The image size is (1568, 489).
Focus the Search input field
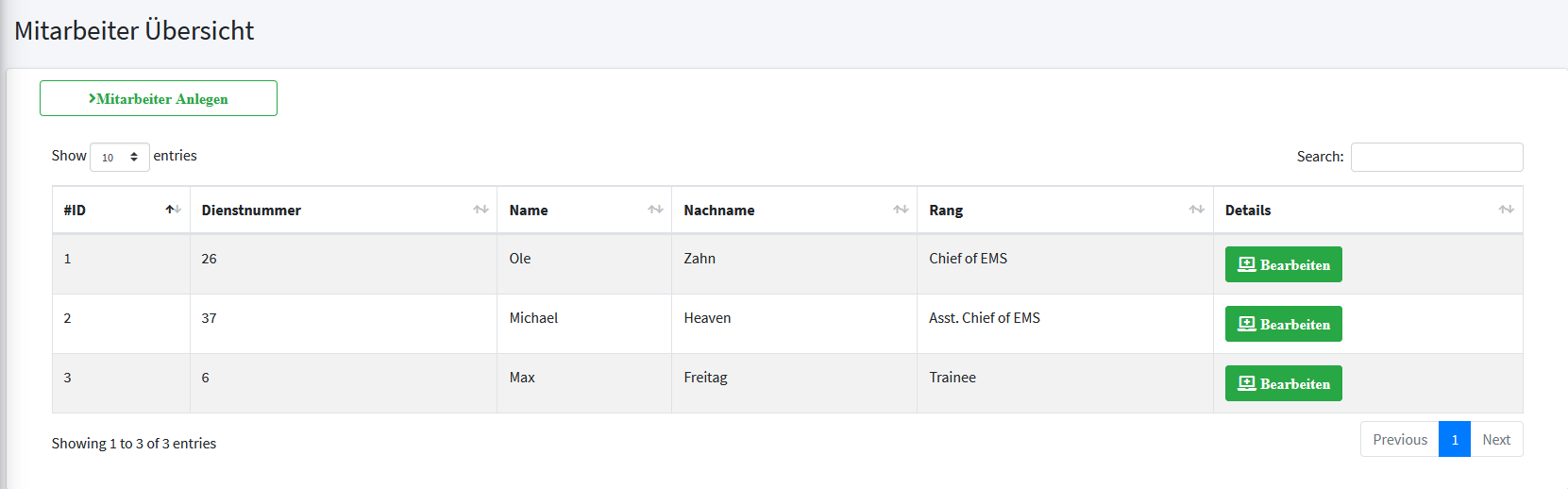point(1436,157)
